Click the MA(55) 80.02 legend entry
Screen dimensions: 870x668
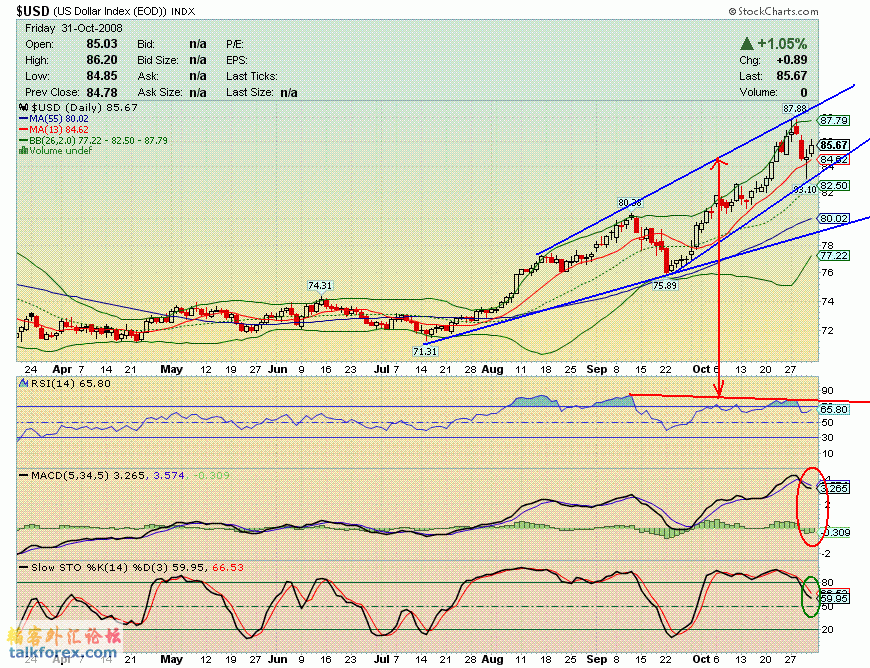[54, 119]
